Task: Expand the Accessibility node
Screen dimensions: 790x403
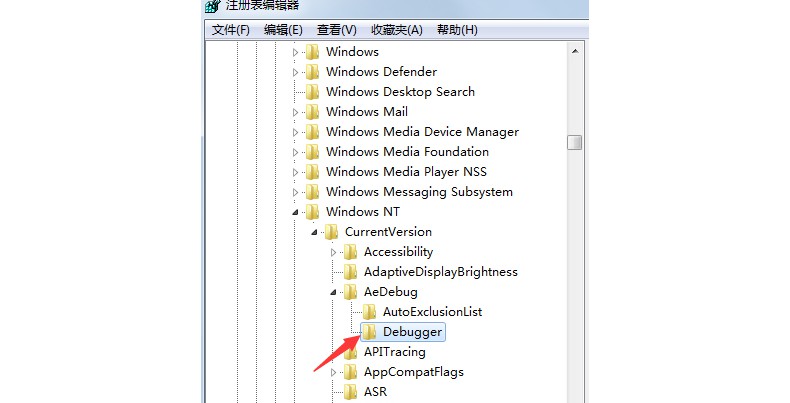Action: pos(334,252)
